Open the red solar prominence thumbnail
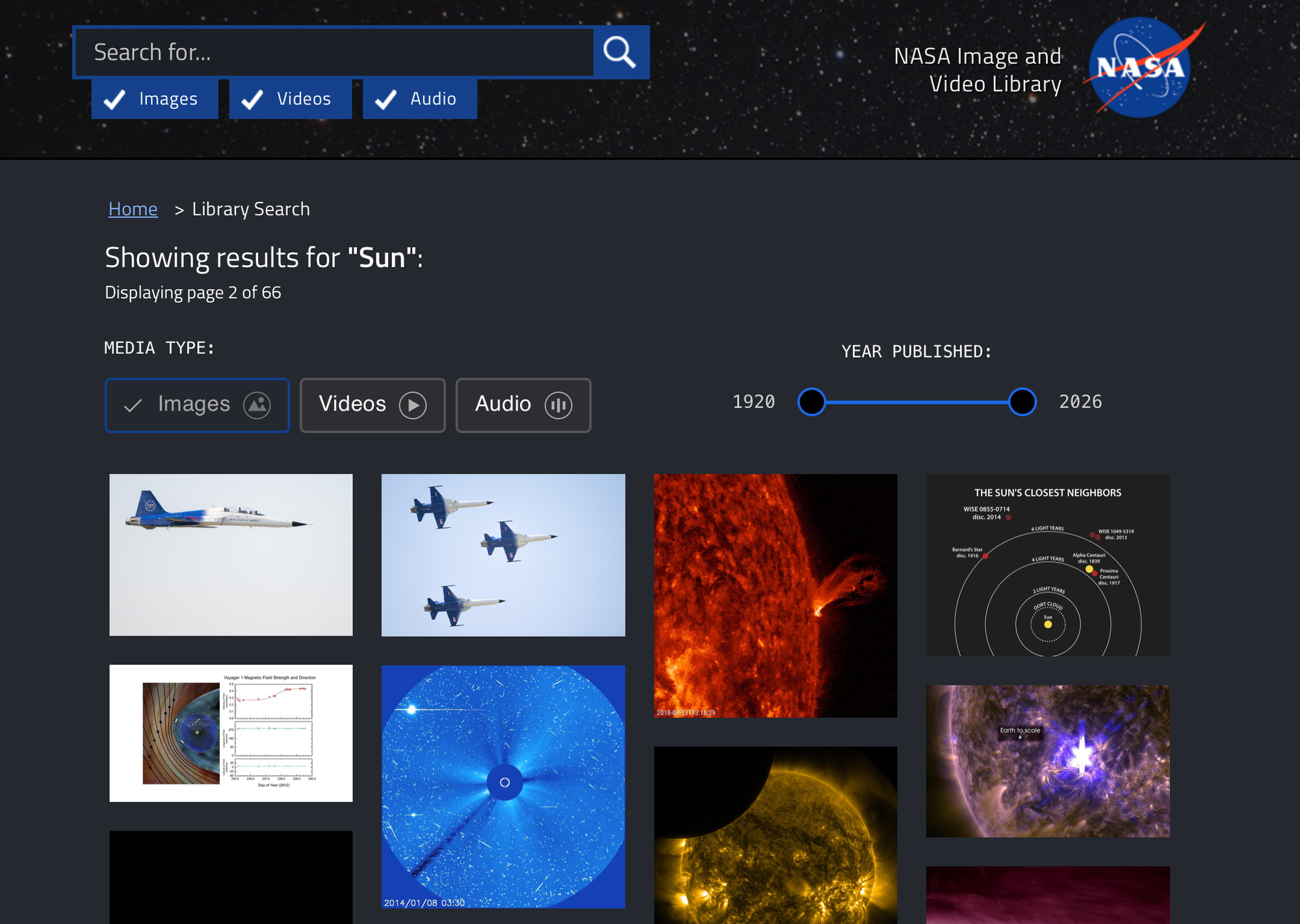The image size is (1300, 924). (x=775, y=596)
